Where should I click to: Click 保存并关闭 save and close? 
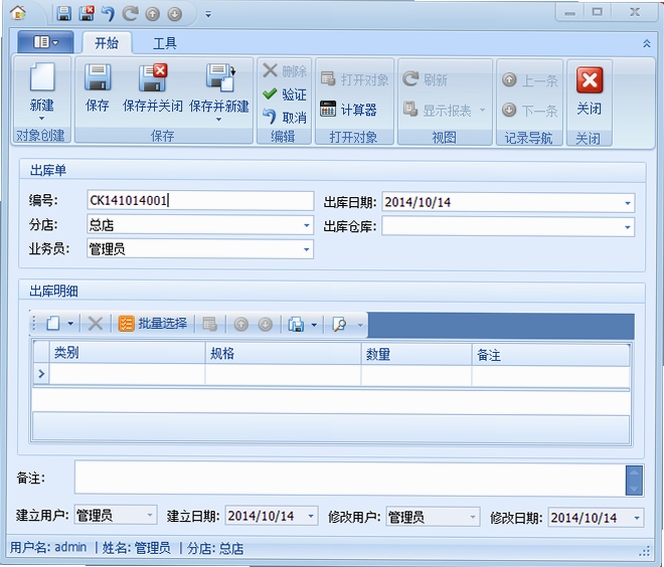coord(153,88)
